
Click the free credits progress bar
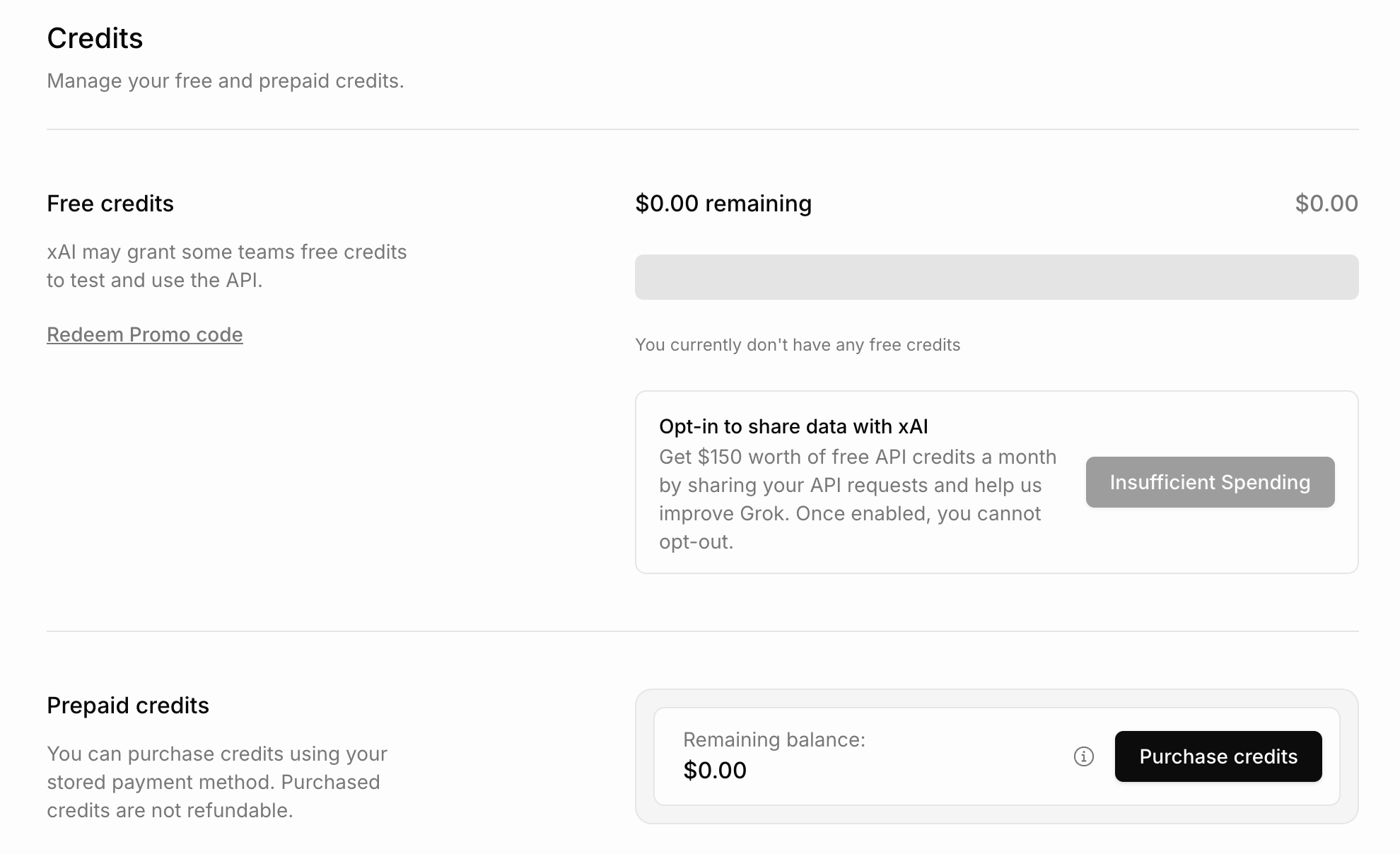point(996,277)
